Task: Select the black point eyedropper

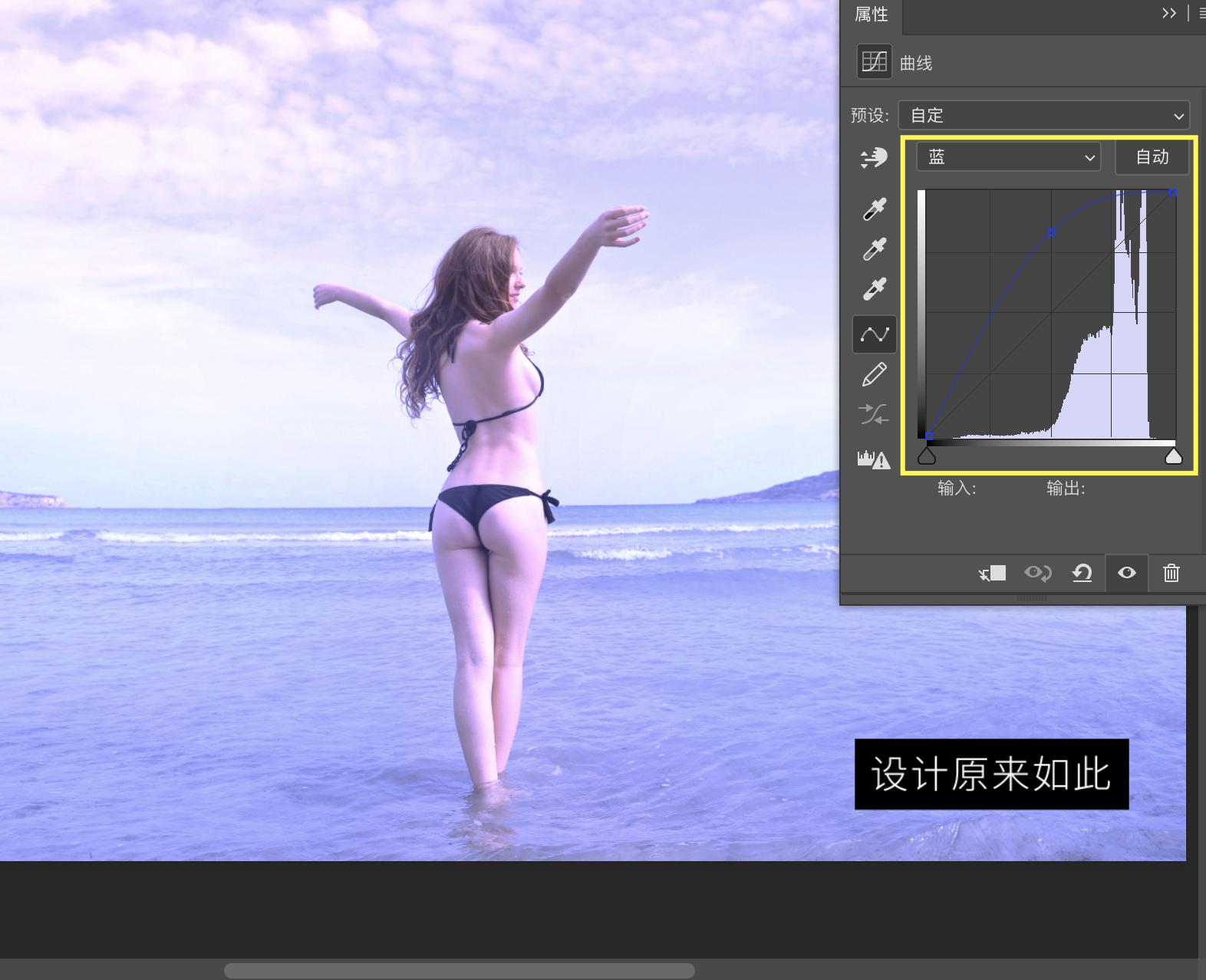Action: point(874,209)
